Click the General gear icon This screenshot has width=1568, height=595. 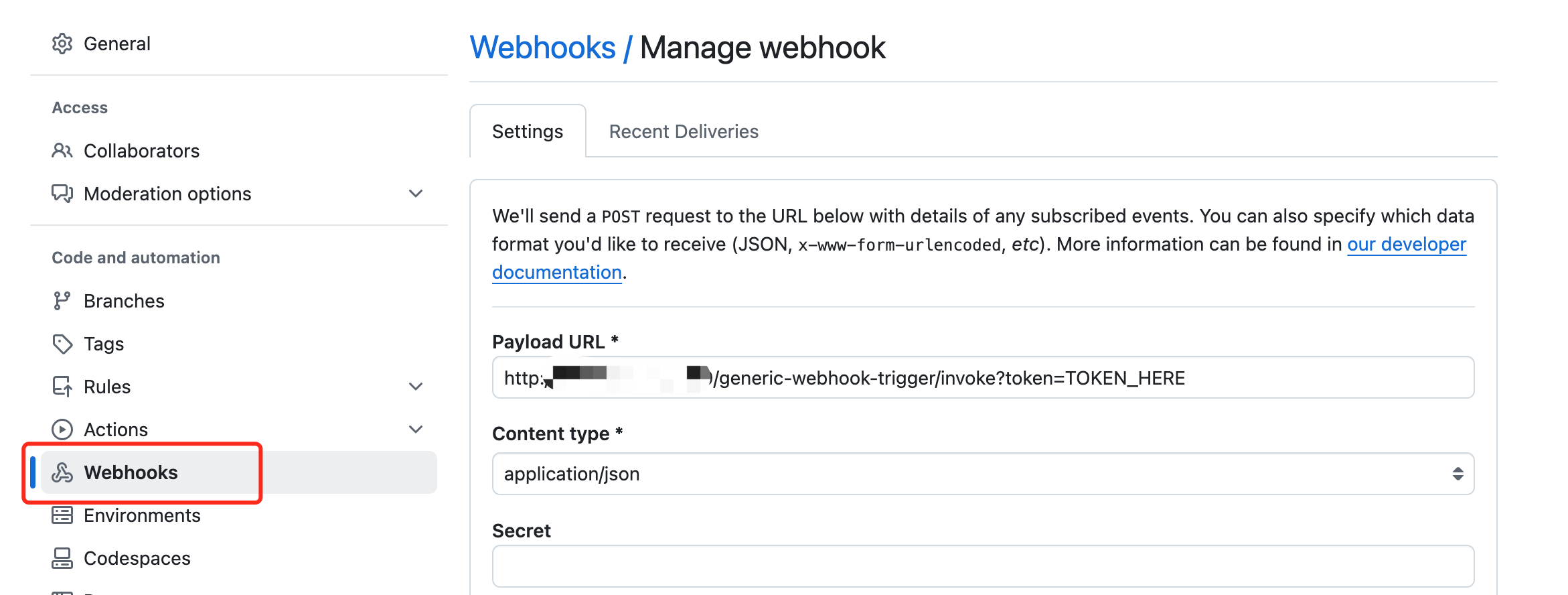tap(62, 44)
